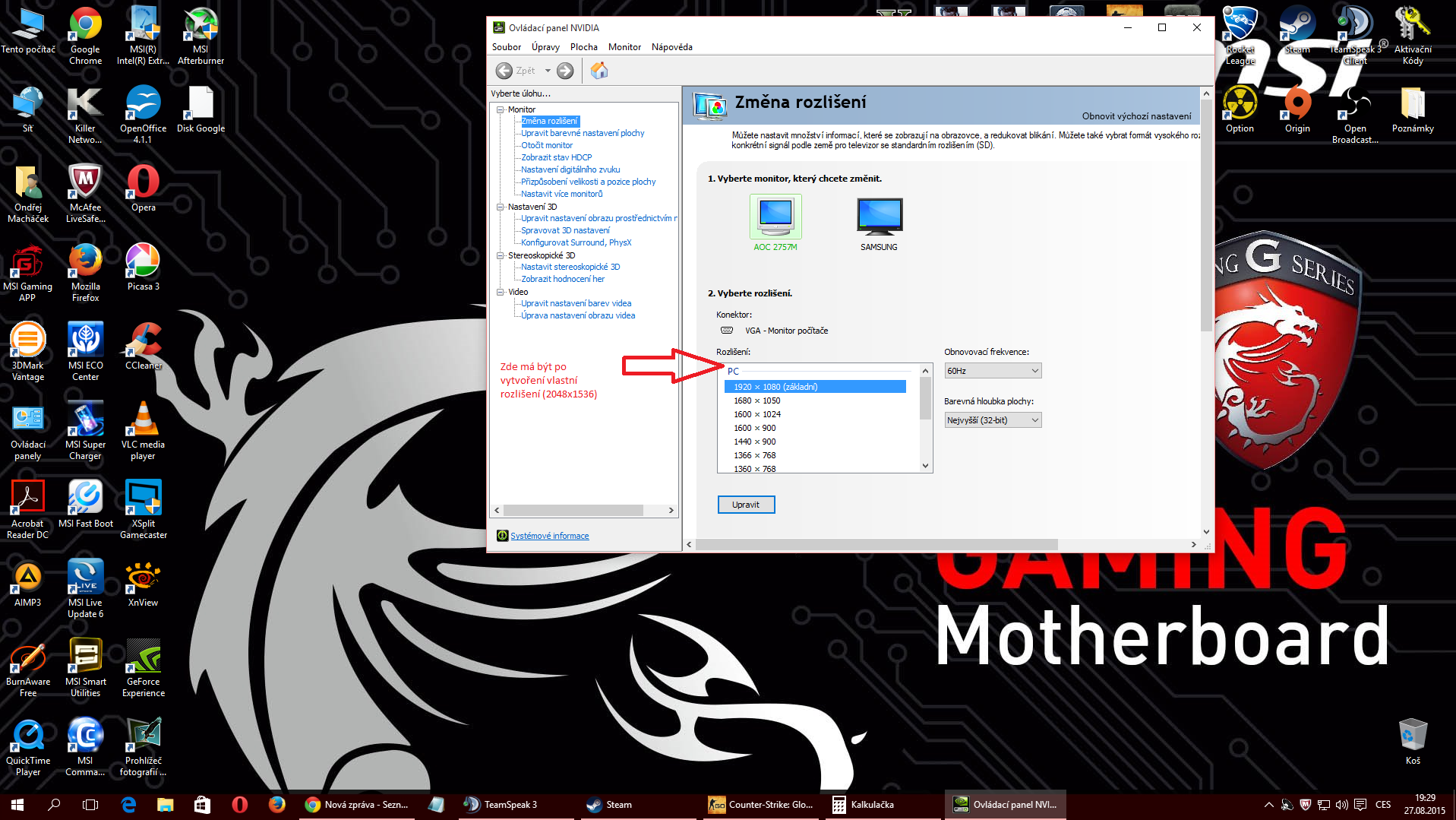
Task: Open the Soubor menu
Action: pyautogui.click(x=507, y=47)
